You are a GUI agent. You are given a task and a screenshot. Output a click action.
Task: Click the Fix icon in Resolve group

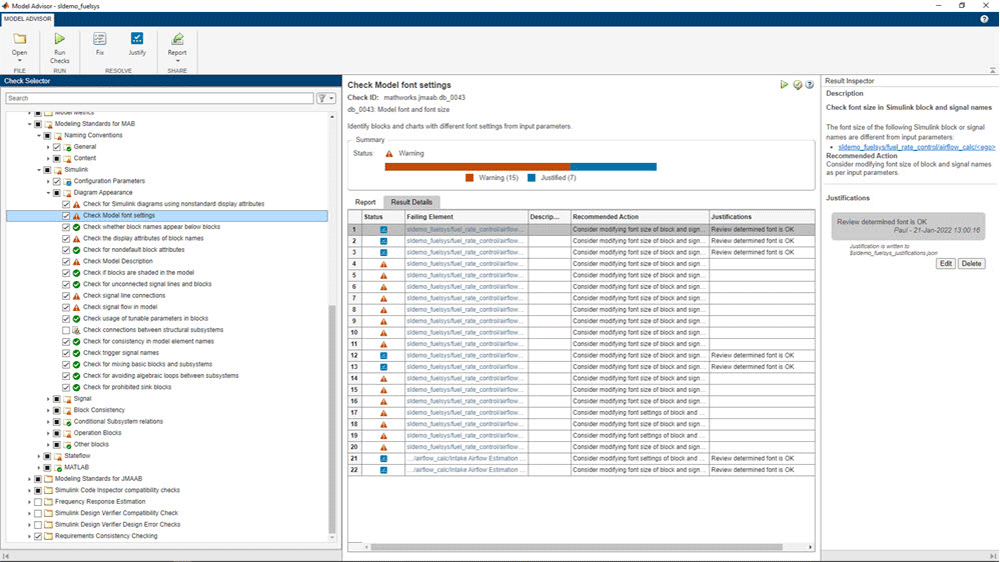coord(100,39)
